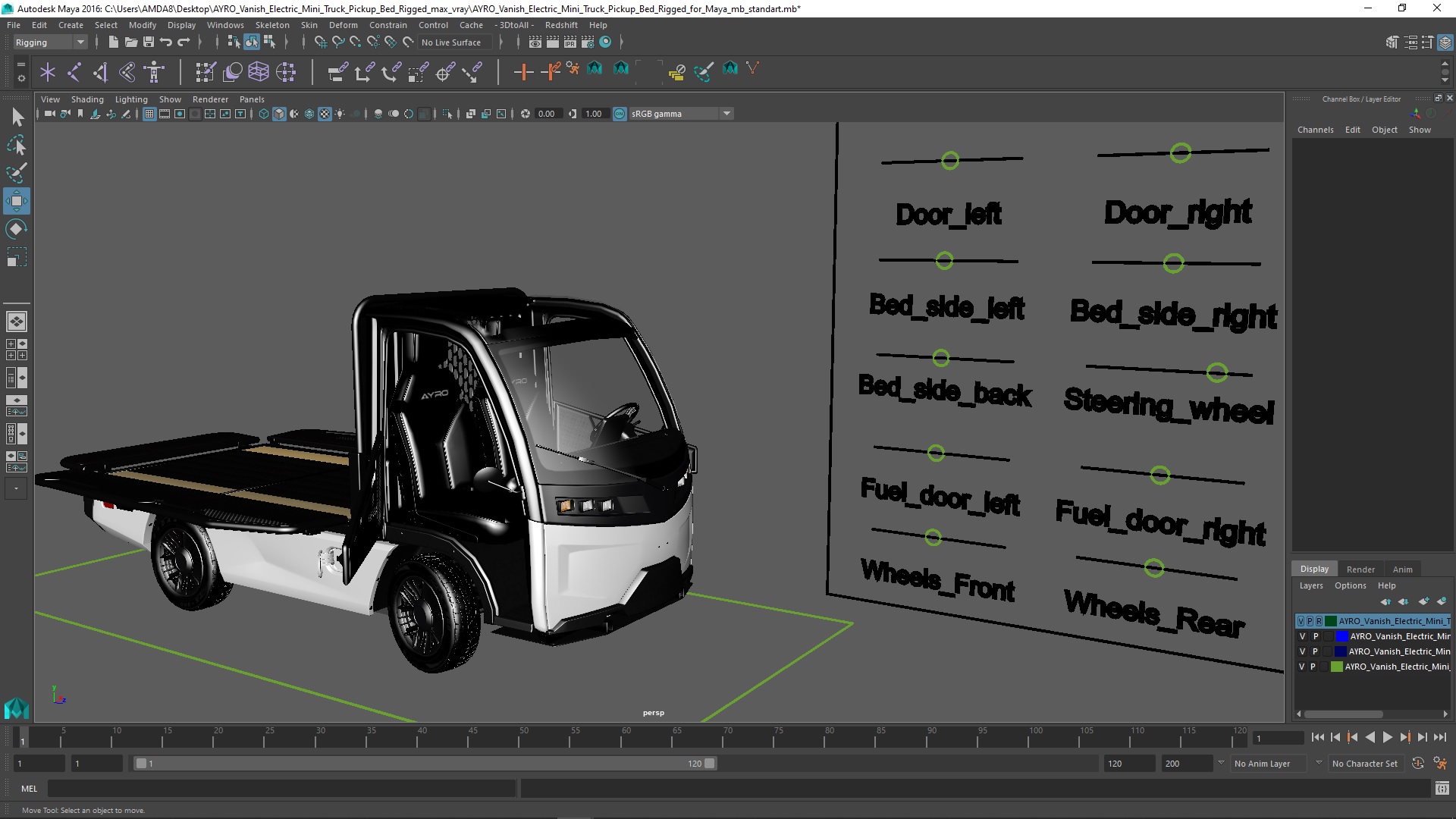Image resolution: width=1456 pixels, height=819 pixels.
Task: Toggle visibility V of bright blue layer
Action: (1303, 636)
